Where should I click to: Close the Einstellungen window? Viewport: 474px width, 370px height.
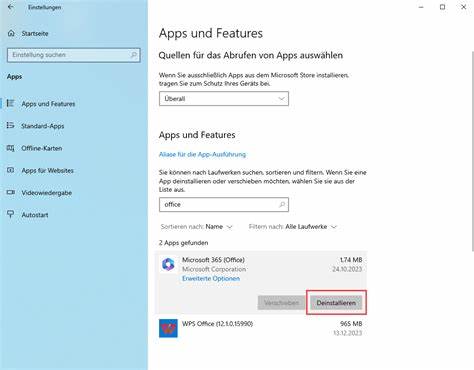tap(463, 7)
